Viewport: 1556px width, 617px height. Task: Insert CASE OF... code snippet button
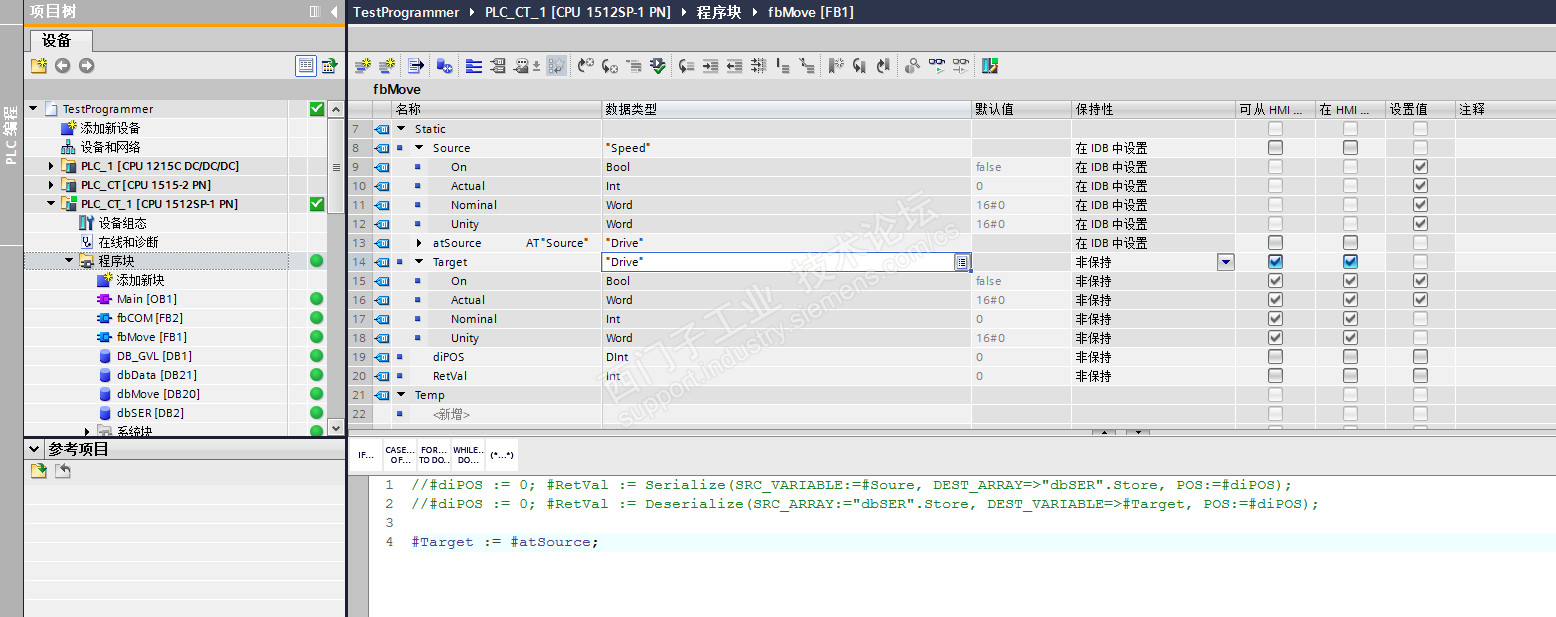(x=399, y=455)
